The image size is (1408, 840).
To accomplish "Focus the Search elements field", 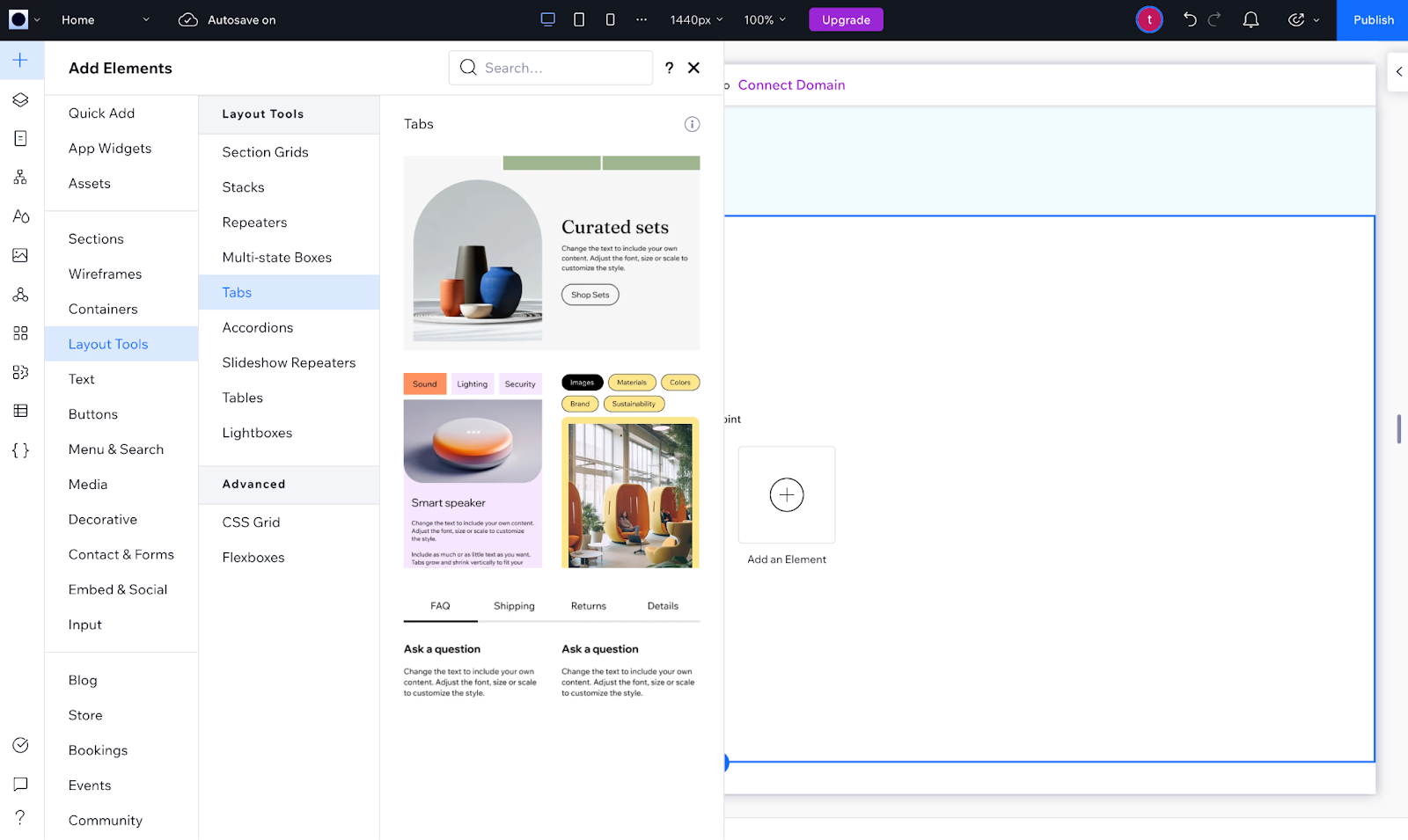I will coord(551,68).
